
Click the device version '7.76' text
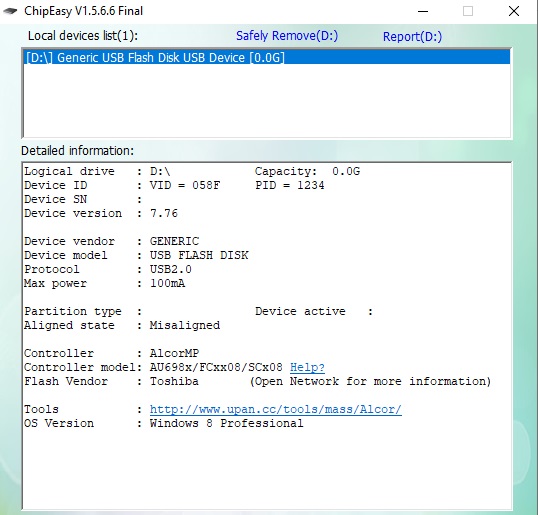click(164, 213)
